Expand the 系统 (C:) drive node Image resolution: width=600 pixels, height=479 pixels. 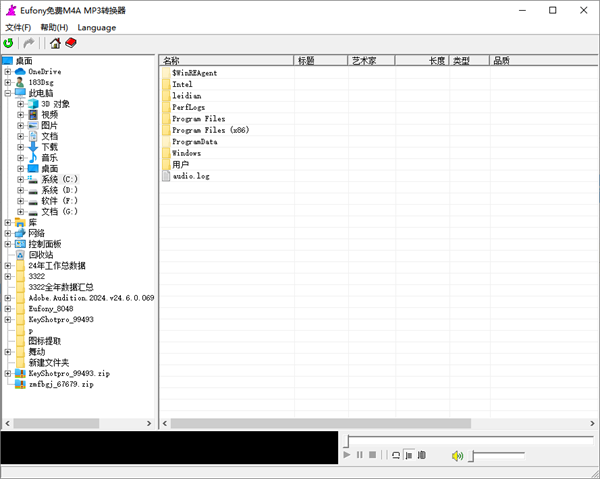click(x=20, y=179)
